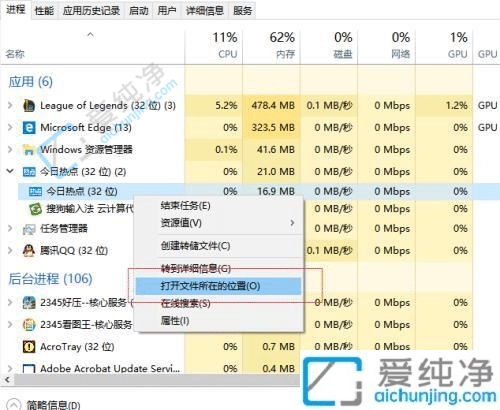Click the 323.5 MB memory cell
This screenshot has width=500, height=410.
click(x=272, y=128)
